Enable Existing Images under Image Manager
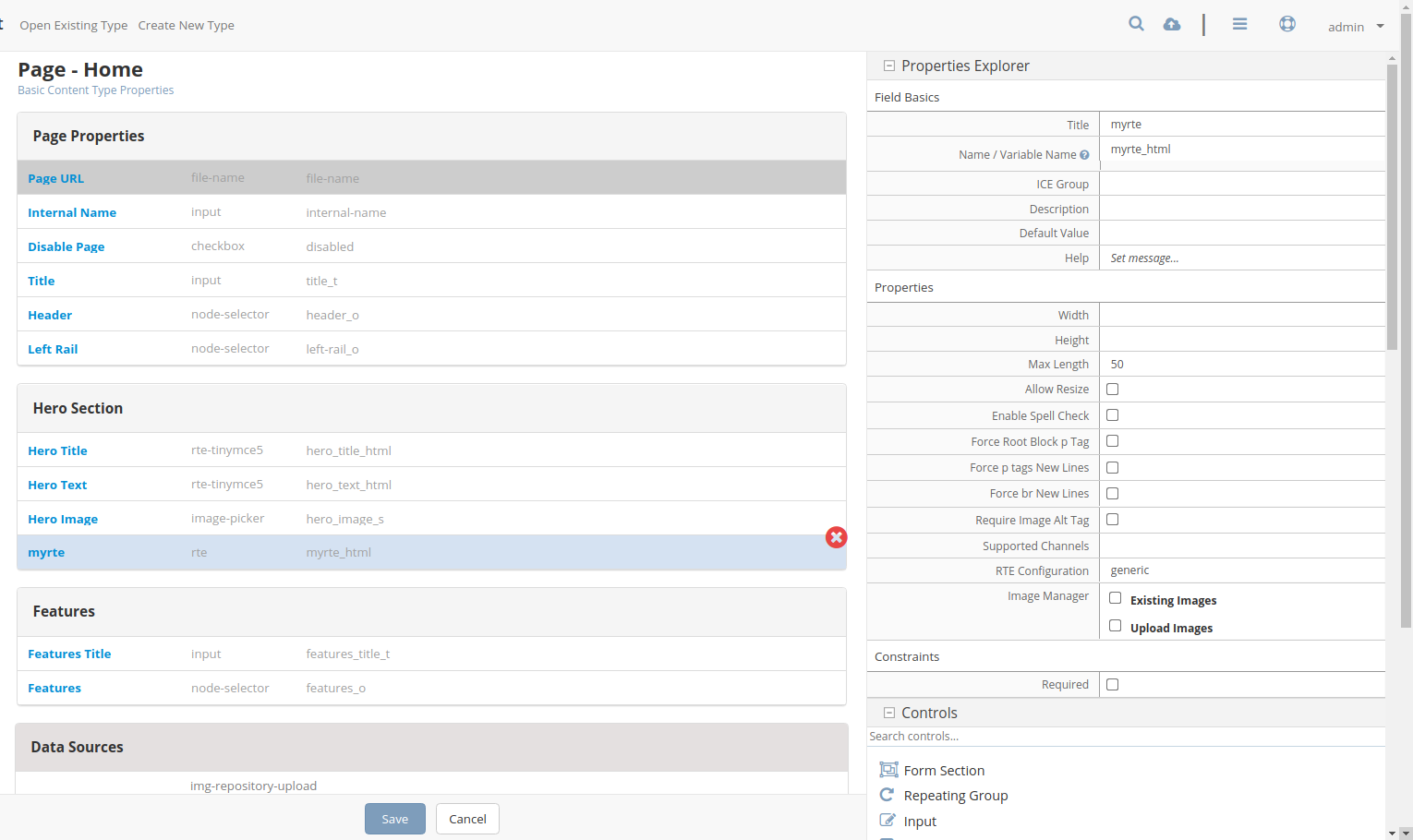Viewport: 1413px width, 840px height. point(1115,599)
